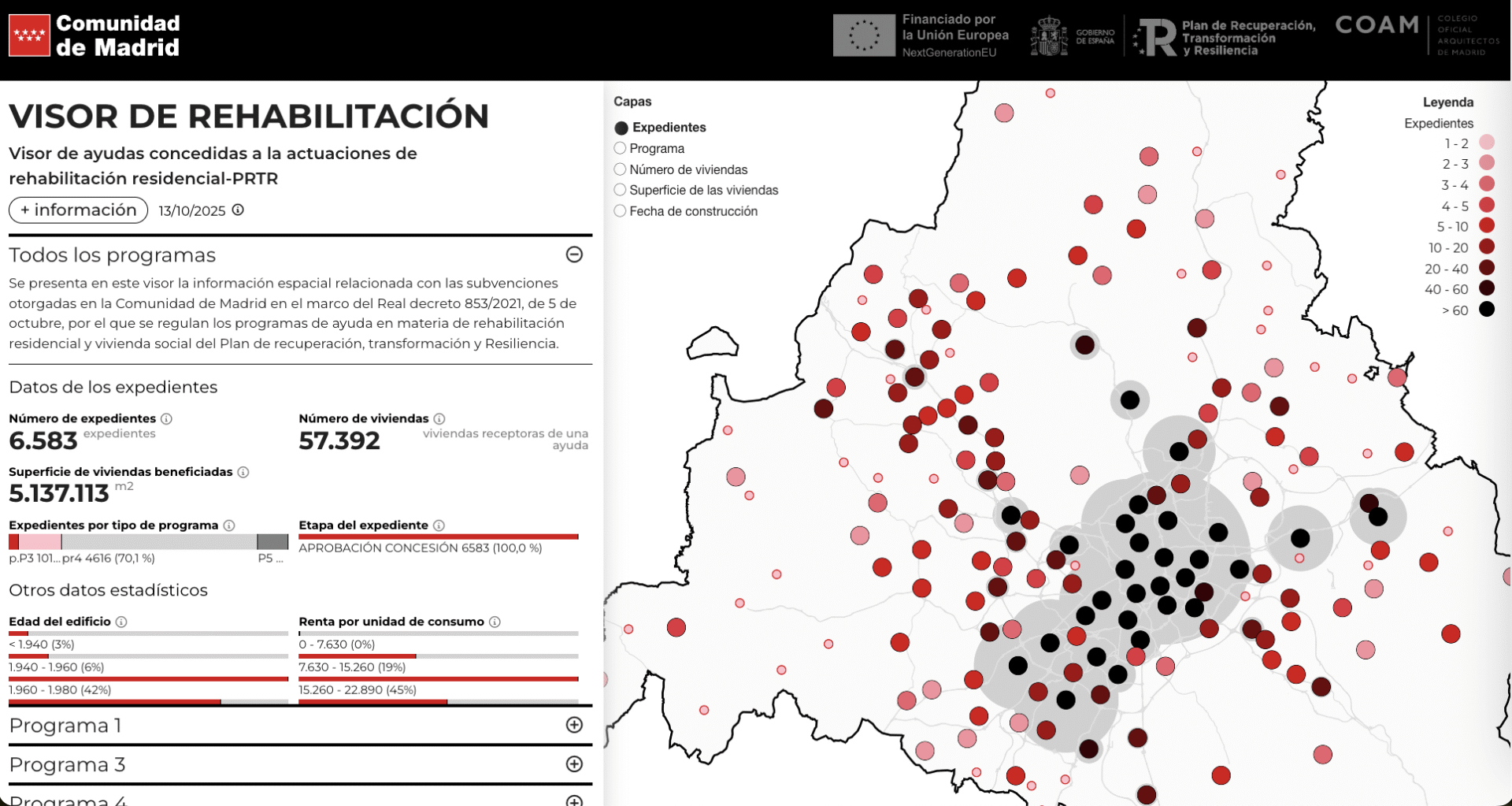
Task: Expand the Programa 3 section
Action: click(x=574, y=764)
